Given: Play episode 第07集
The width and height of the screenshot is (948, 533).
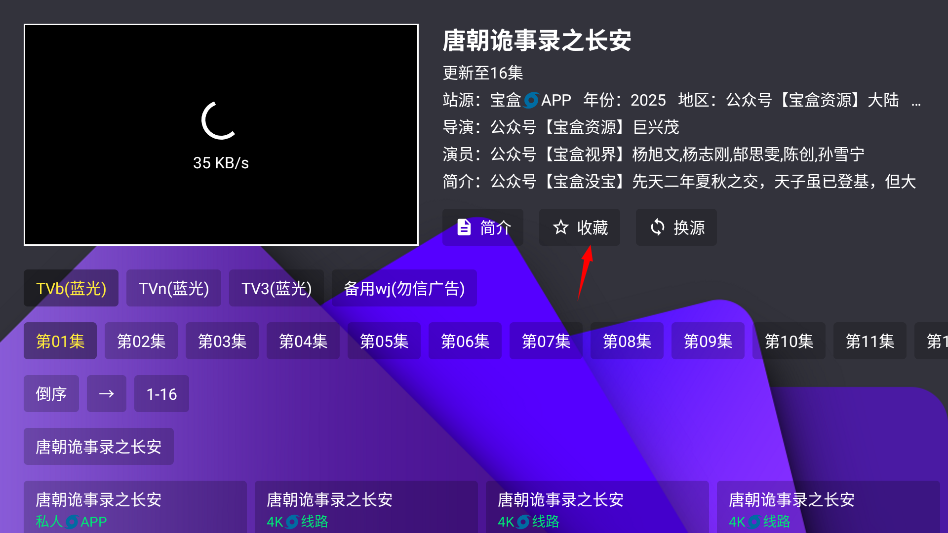Looking at the screenshot, I should click(x=547, y=341).
